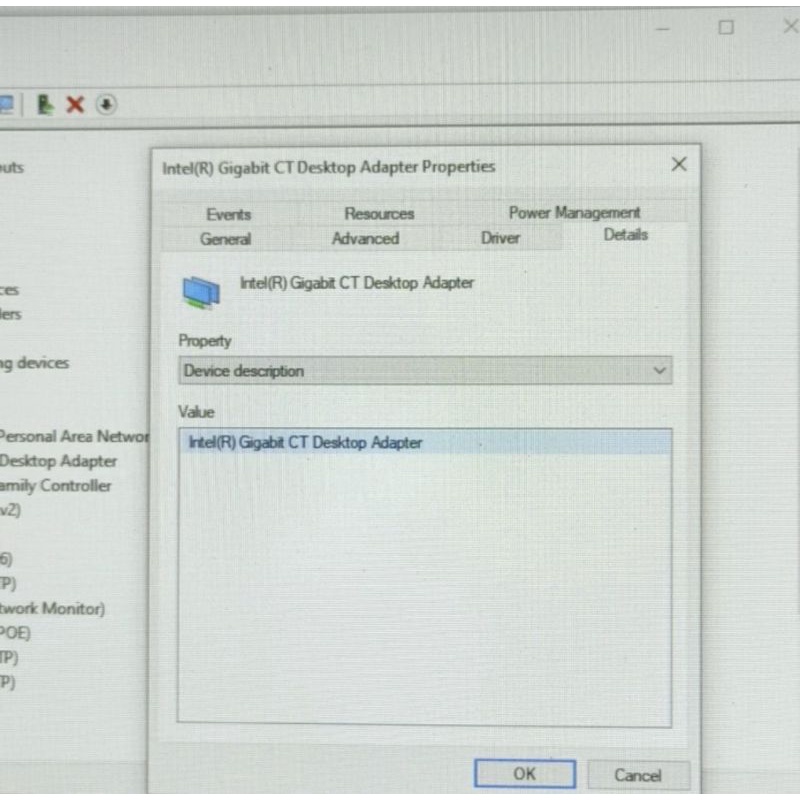This screenshot has height=800, width=800.
Task: Open the Resources tab
Action: pyautogui.click(x=379, y=214)
